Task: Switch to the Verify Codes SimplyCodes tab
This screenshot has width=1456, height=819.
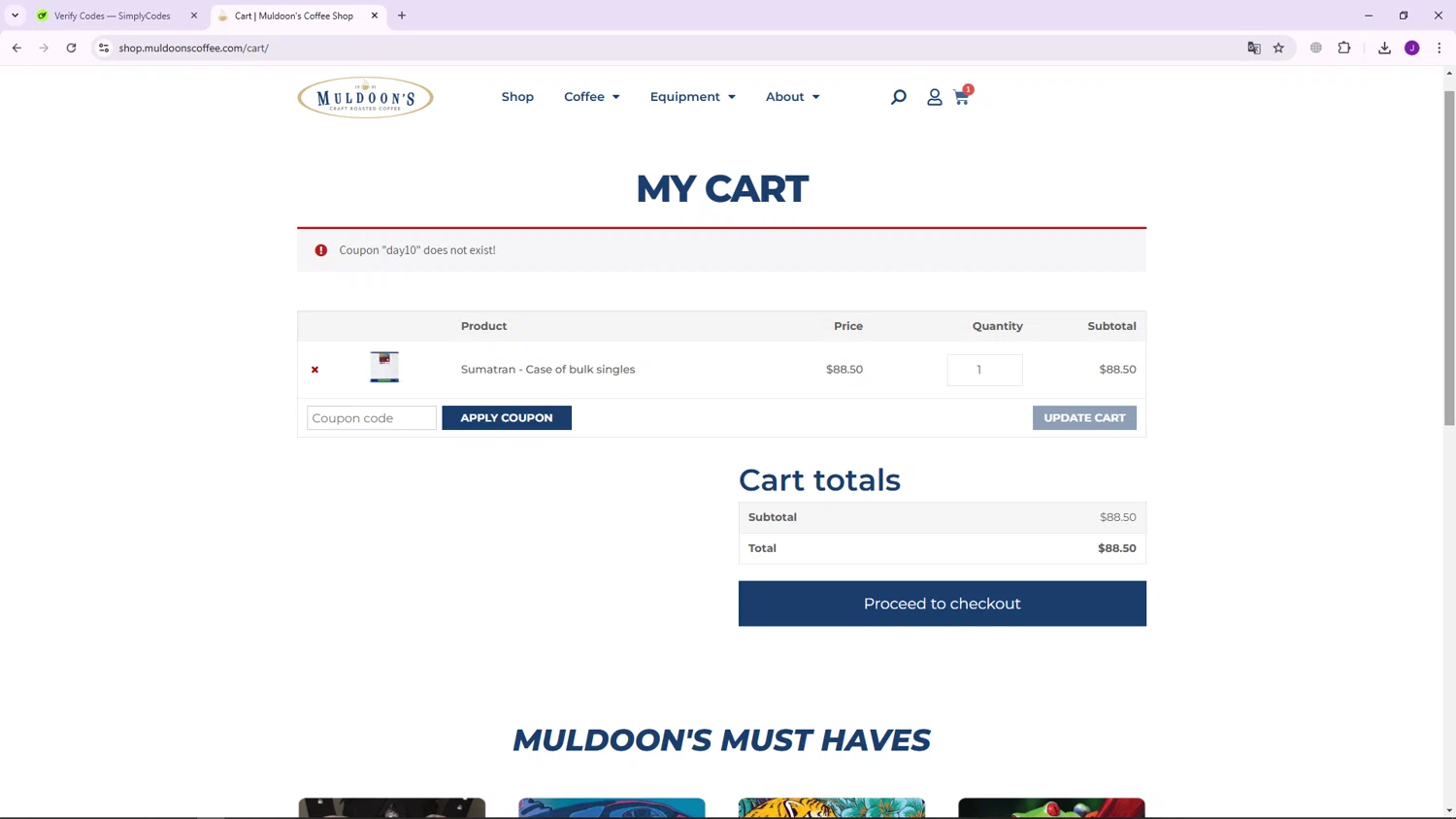Action: [x=112, y=16]
